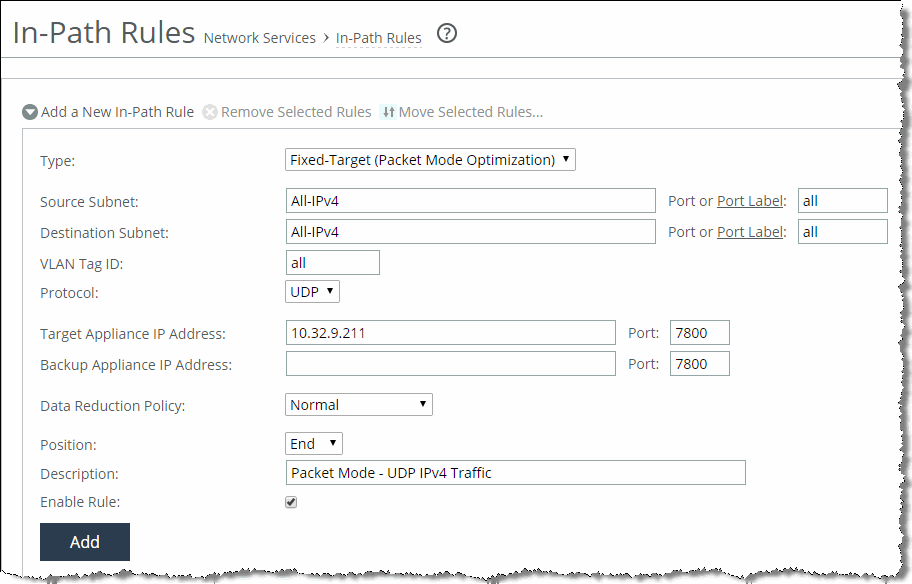The width and height of the screenshot is (912, 584).
Task: Click the X icon for Remove Selected Rules
Action: coord(209,111)
